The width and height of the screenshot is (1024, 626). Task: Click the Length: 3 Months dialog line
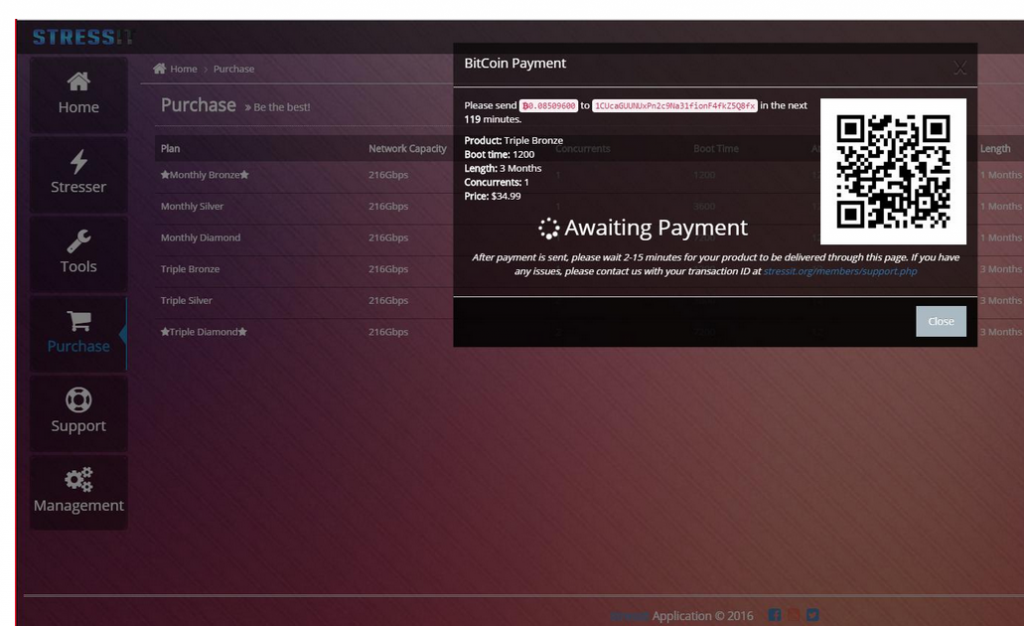(503, 168)
